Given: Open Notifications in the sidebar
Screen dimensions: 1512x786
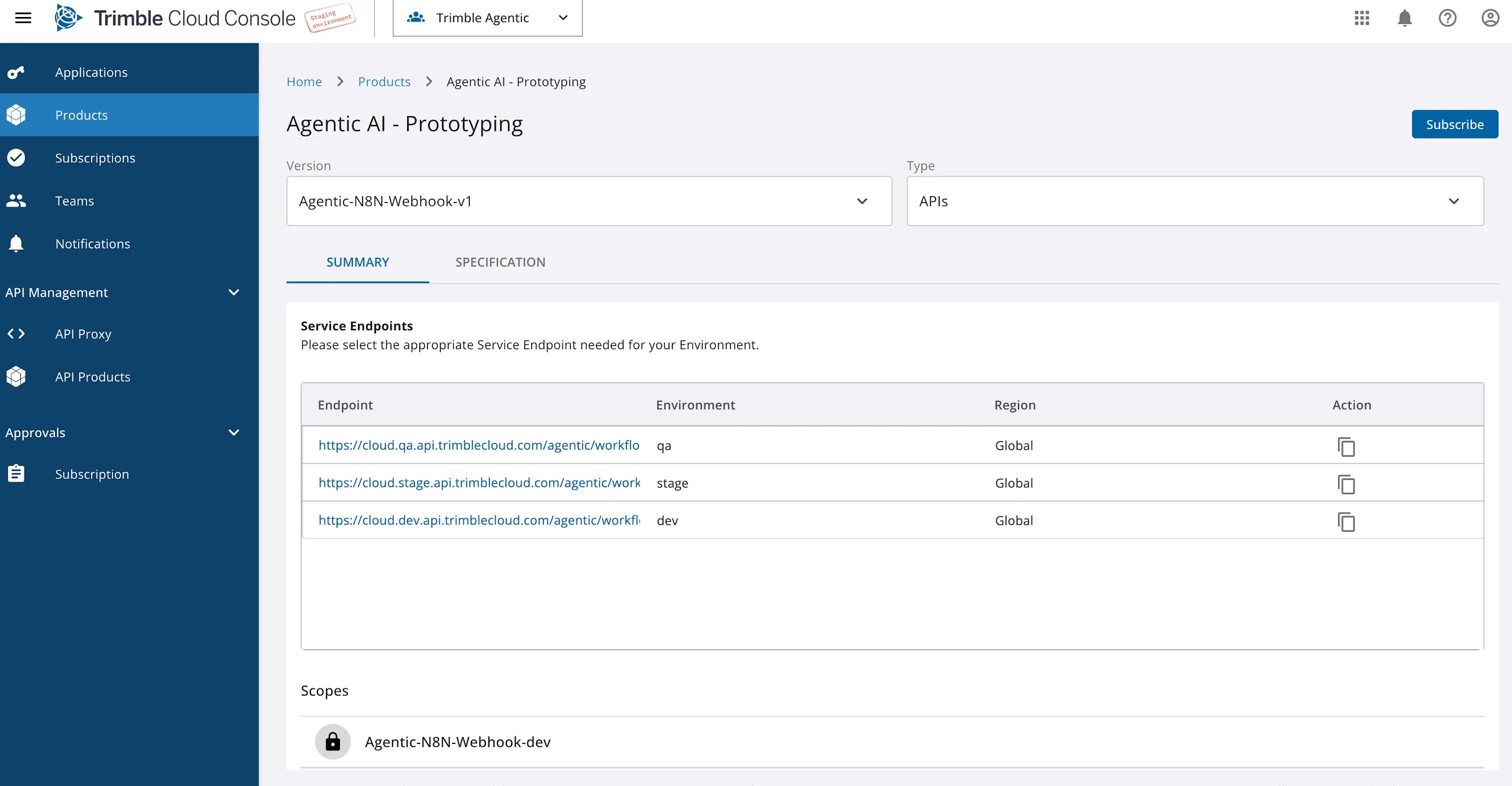Looking at the screenshot, I should 129,243.
